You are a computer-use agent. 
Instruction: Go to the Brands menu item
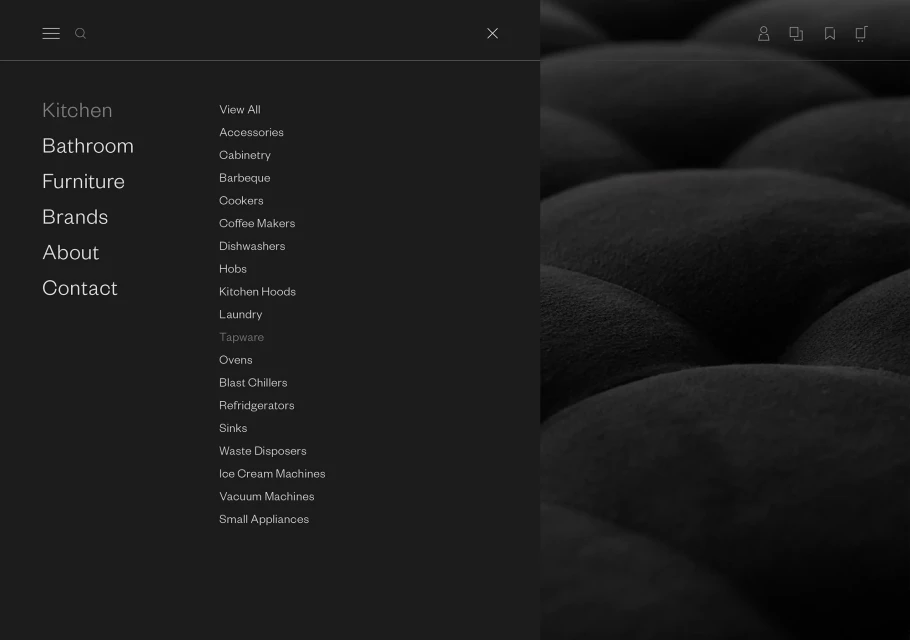[x=75, y=217]
